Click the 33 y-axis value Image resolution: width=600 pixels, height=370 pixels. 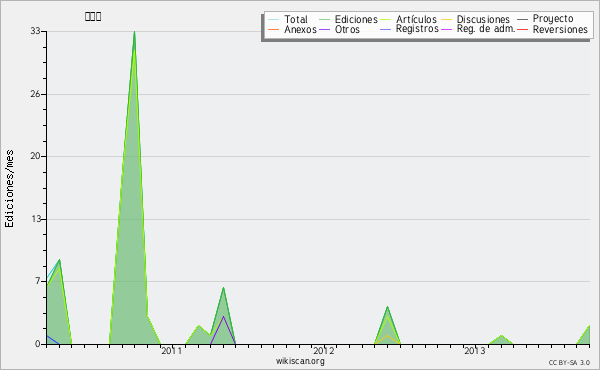[x=36, y=31]
